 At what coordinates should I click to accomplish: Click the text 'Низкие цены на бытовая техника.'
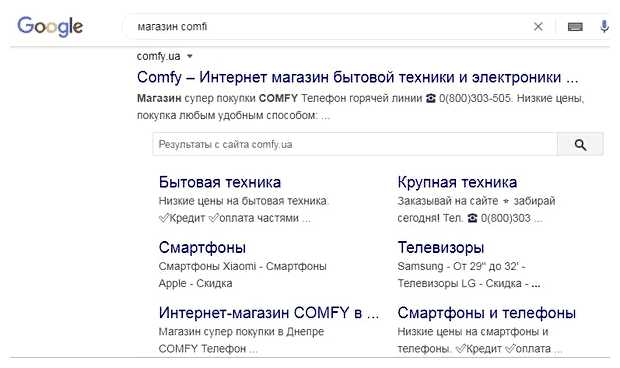click(244, 201)
